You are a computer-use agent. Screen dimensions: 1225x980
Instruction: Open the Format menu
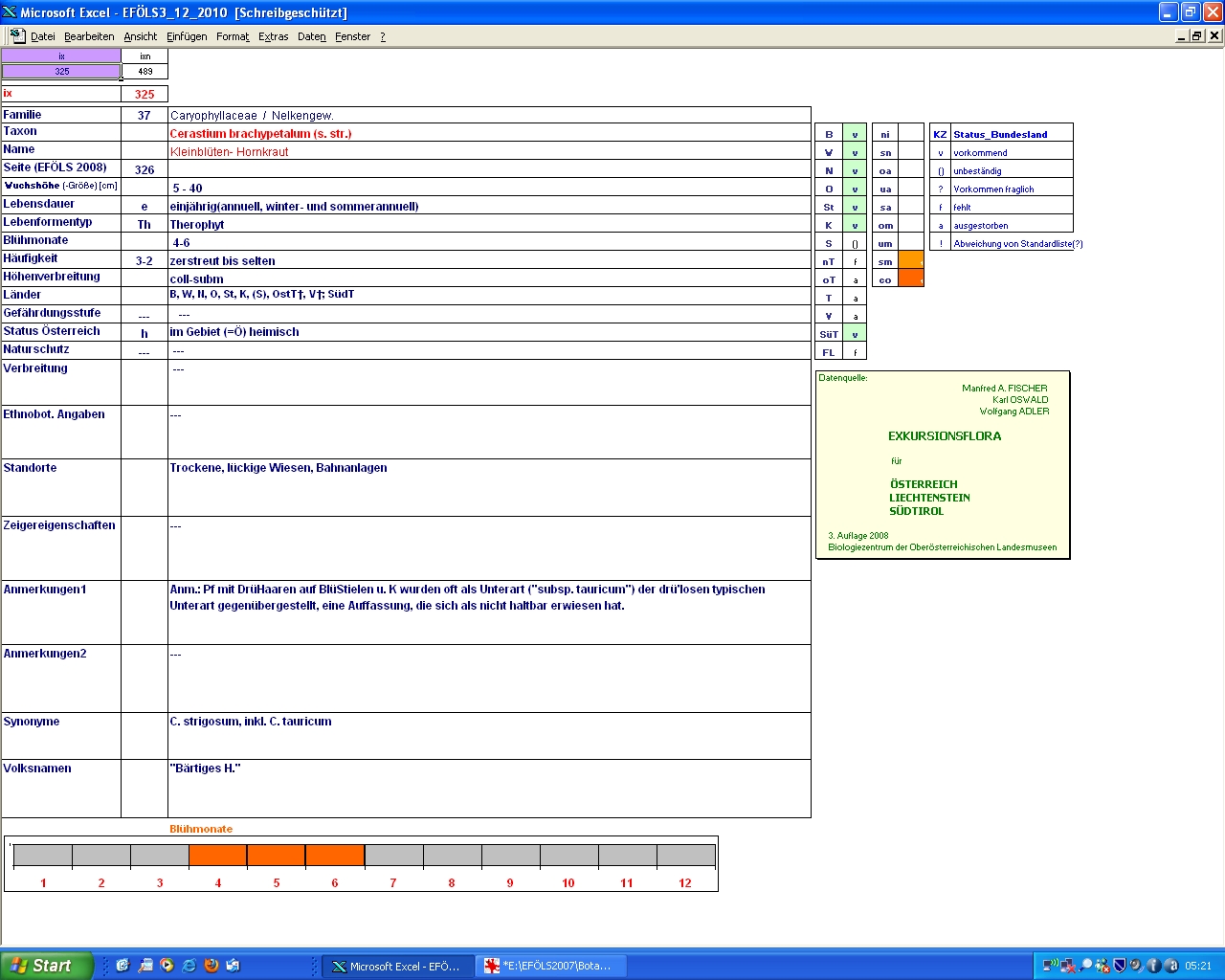(233, 36)
